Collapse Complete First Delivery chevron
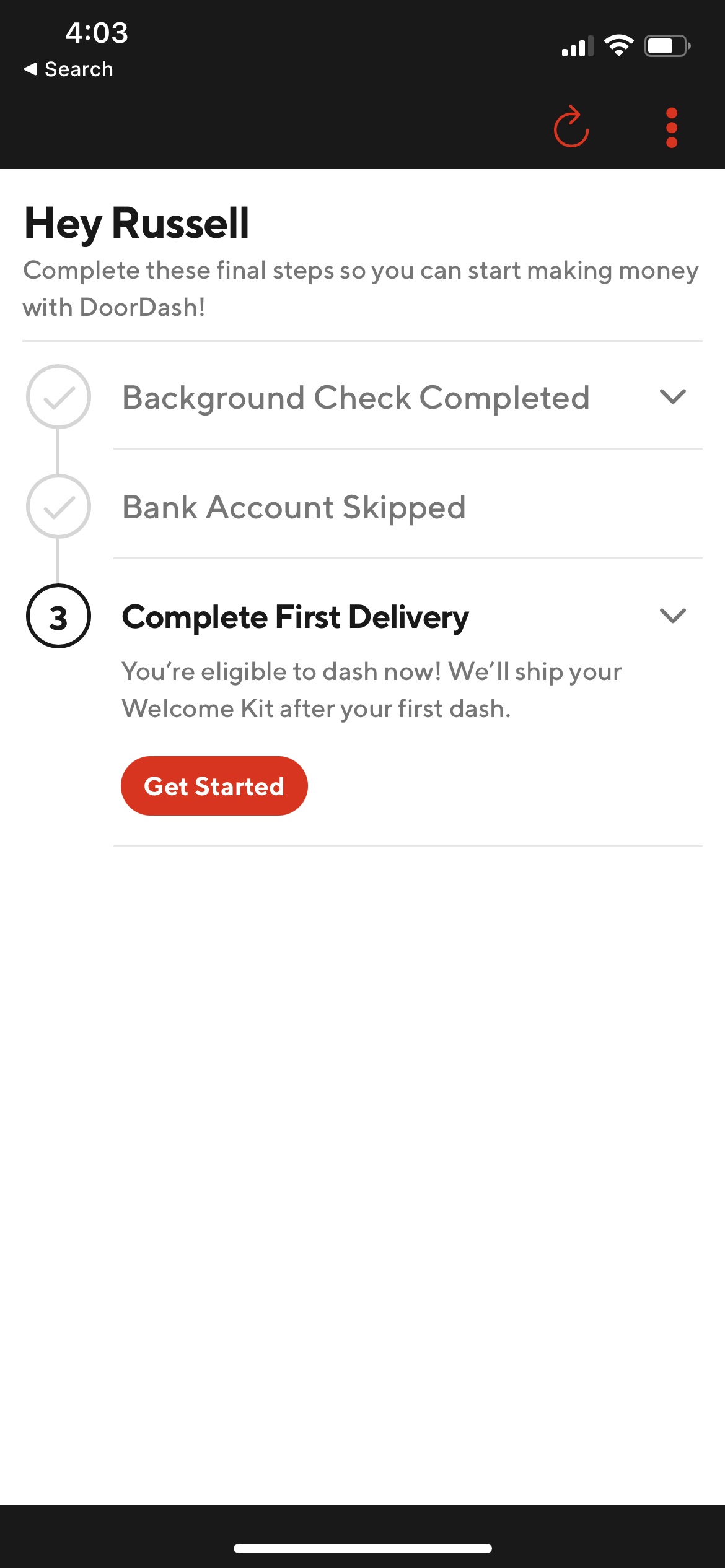Image resolution: width=725 pixels, height=1568 pixels. (x=672, y=616)
